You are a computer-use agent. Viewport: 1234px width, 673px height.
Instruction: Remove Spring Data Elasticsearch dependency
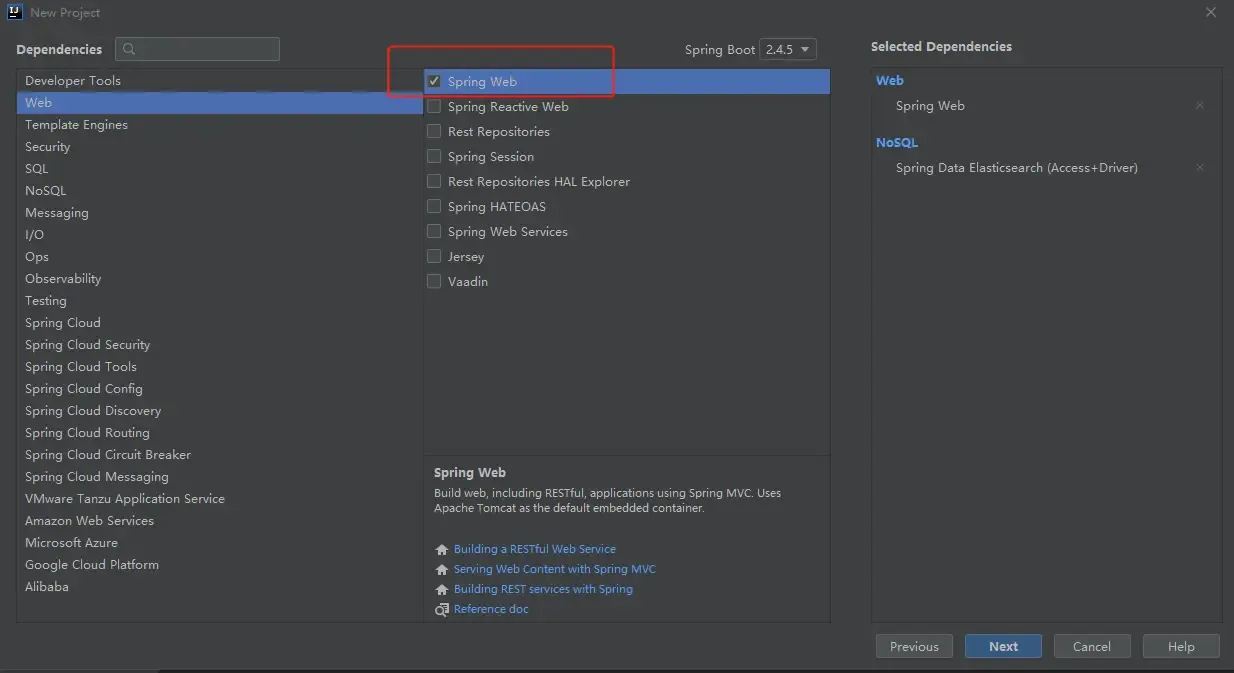click(1199, 168)
